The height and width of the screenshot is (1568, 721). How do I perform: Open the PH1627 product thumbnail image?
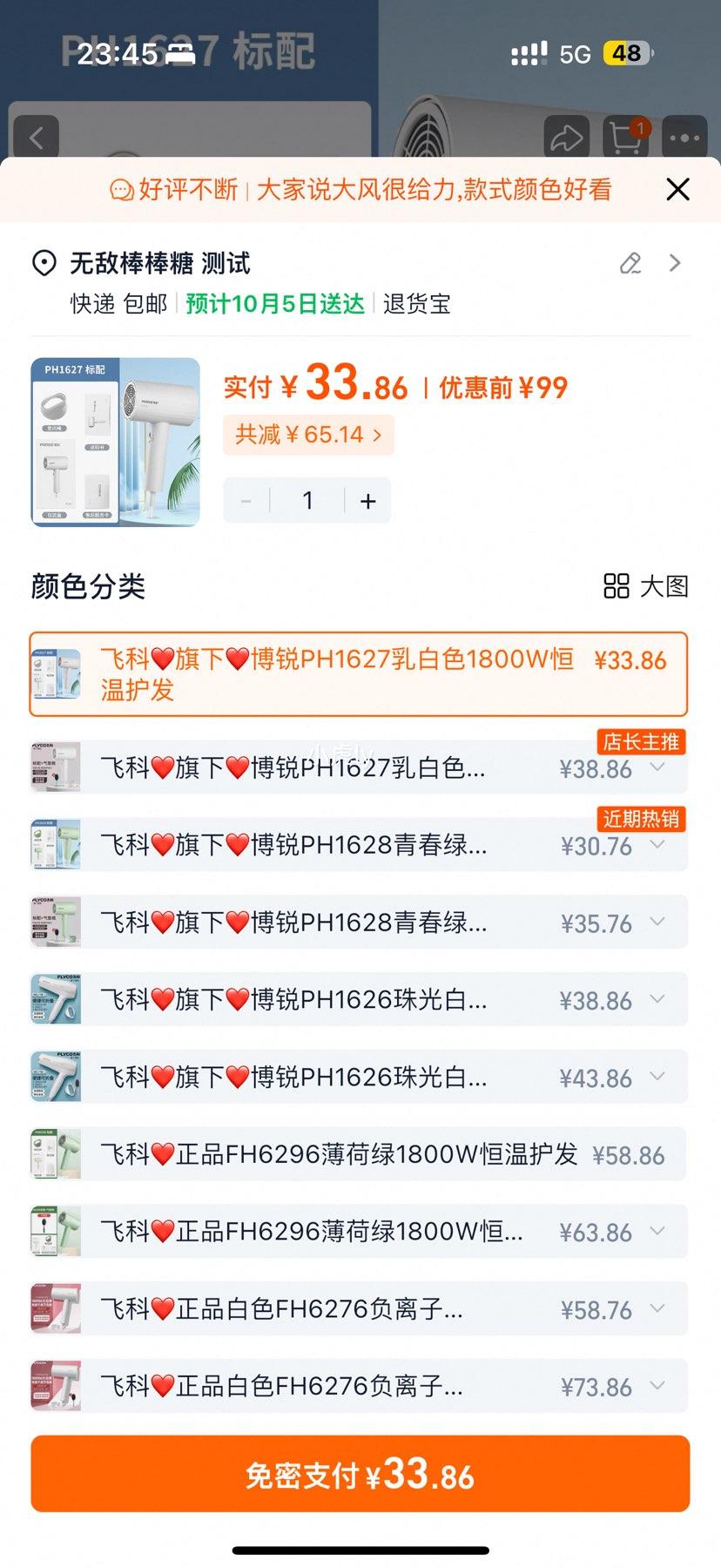coord(116,443)
